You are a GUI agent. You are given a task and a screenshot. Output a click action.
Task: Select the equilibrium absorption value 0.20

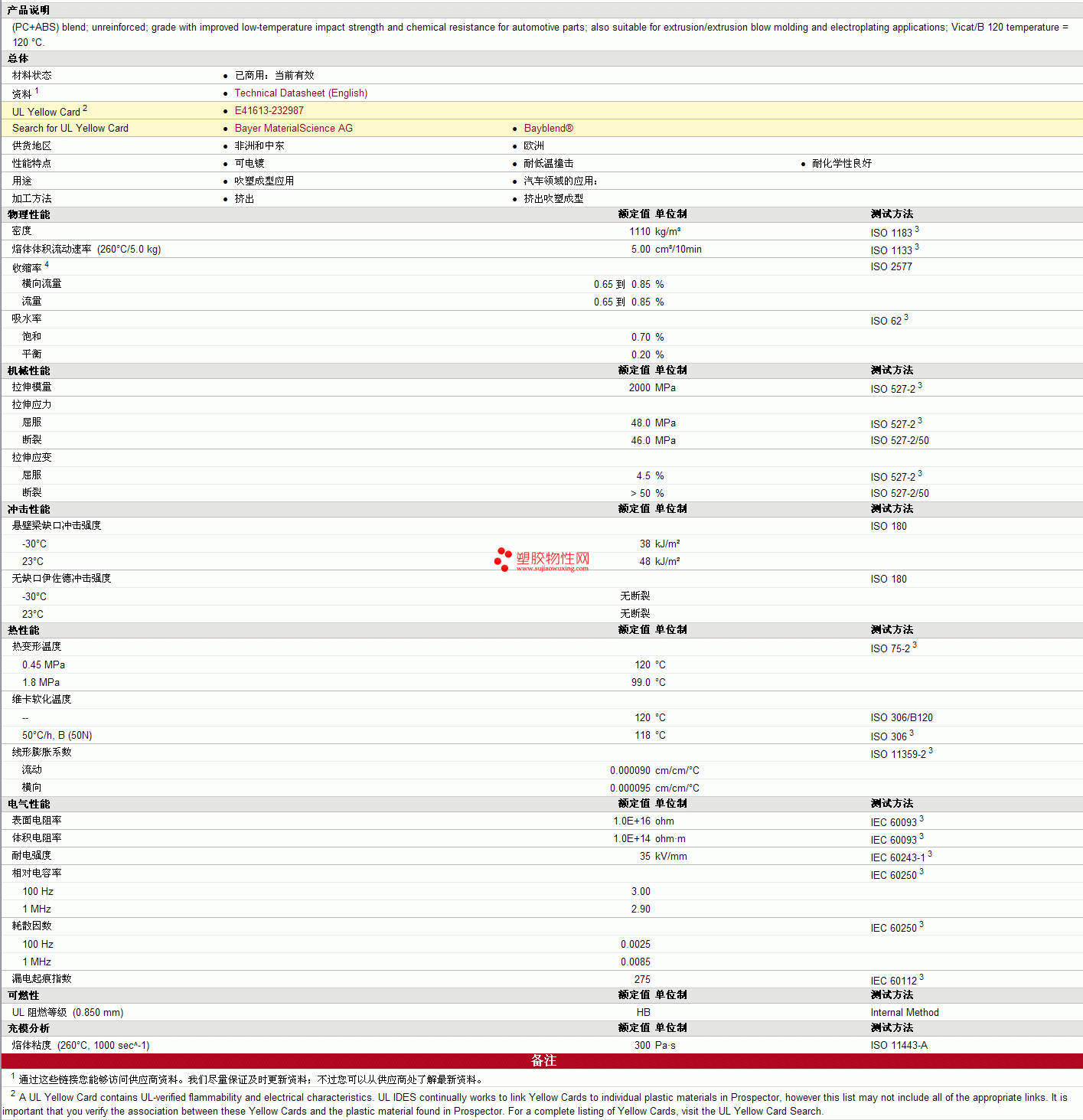tap(641, 354)
